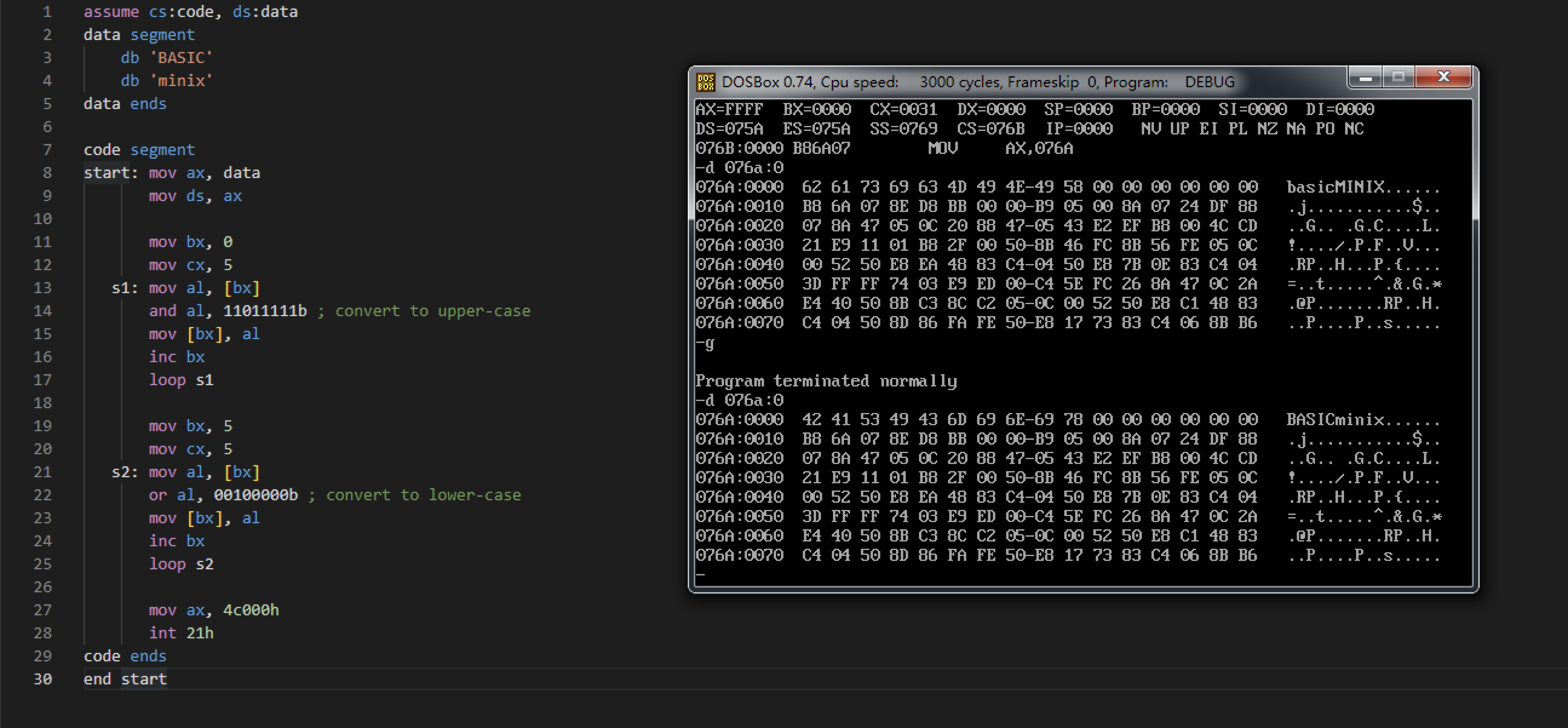Click 'mov ds, ax' instruction

[196, 196]
